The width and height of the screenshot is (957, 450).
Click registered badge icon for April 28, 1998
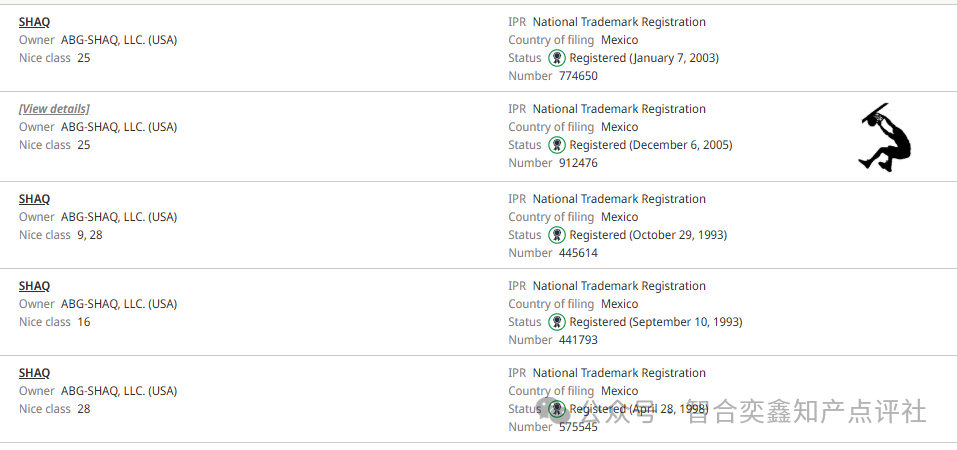coord(557,408)
